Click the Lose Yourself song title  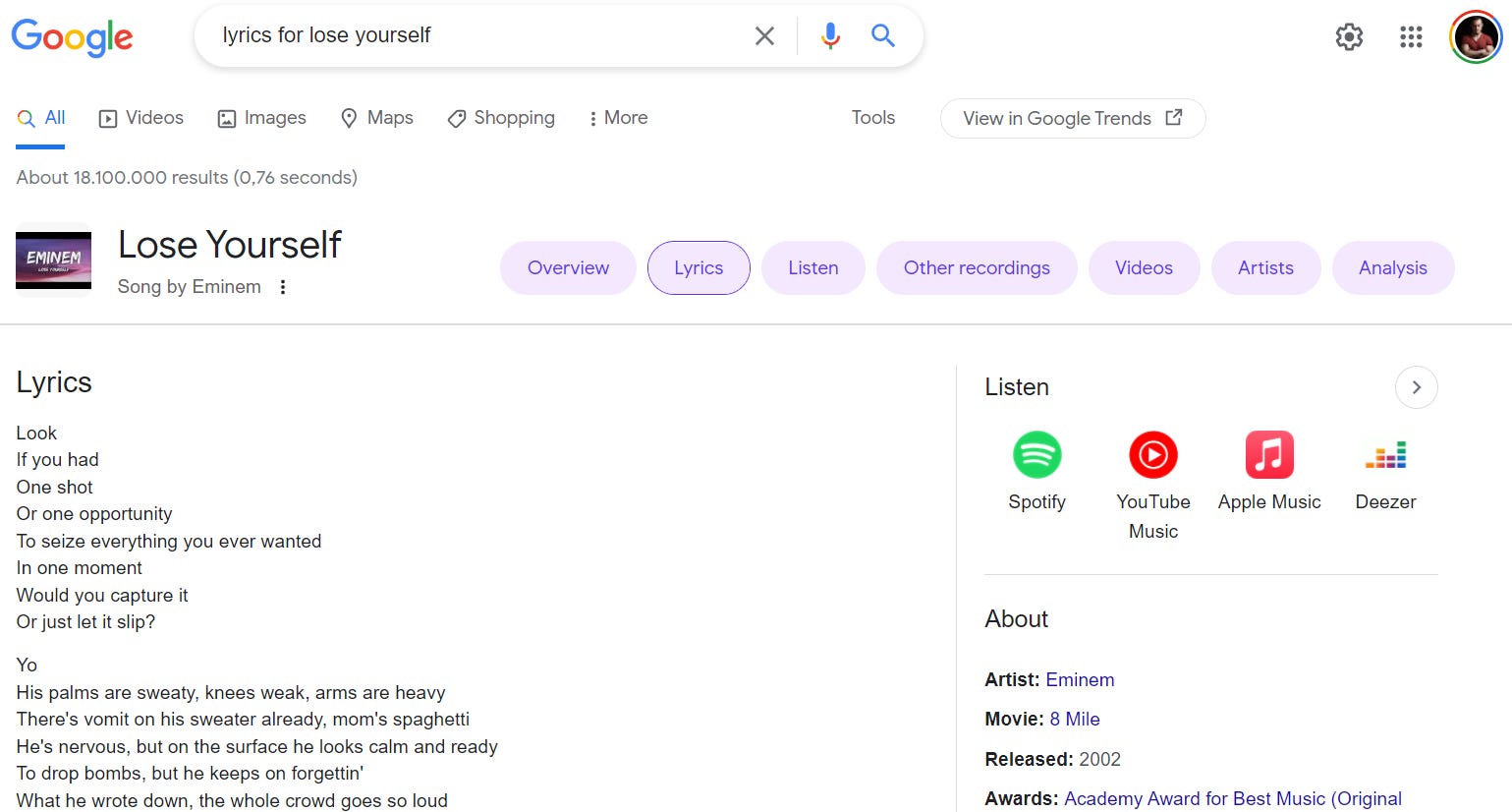(229, 245)
